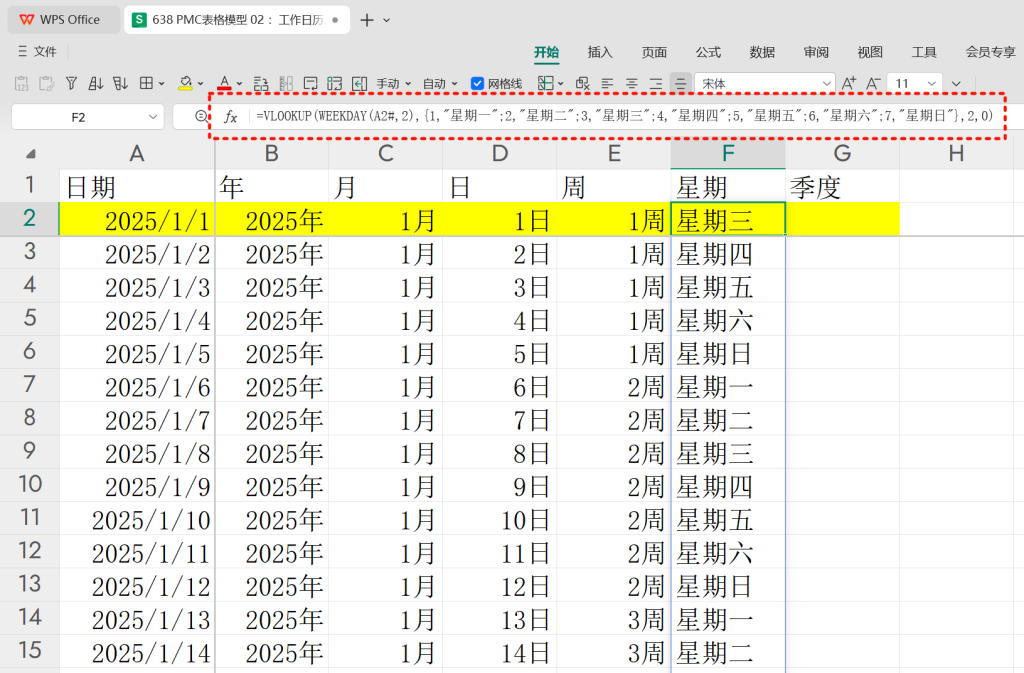
Task: Select column H header
Action: pyautogui.click(x=956, y=154)
